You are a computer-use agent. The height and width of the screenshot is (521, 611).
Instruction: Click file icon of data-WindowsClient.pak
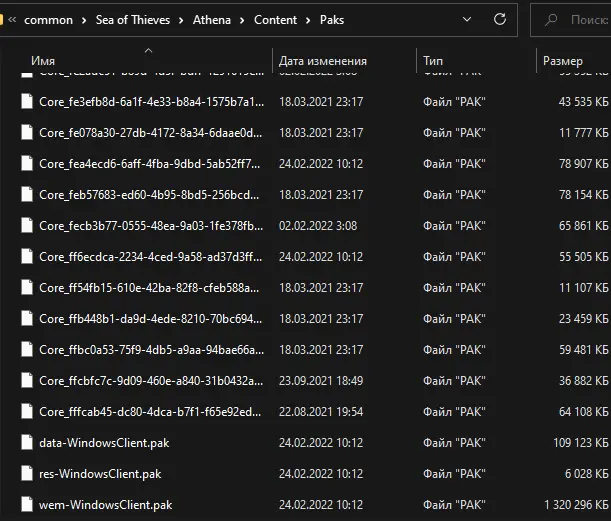tap(27, 443)
